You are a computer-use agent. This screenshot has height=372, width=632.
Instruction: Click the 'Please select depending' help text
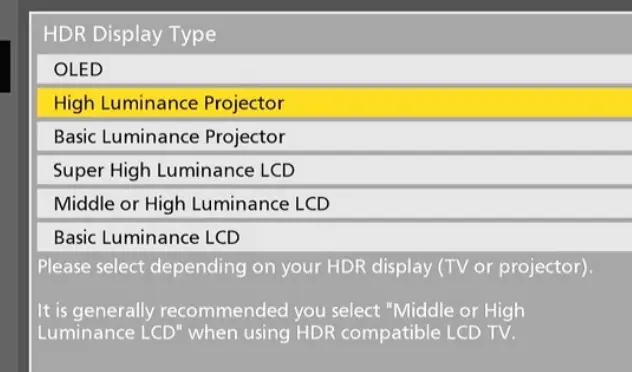(315, 267)
